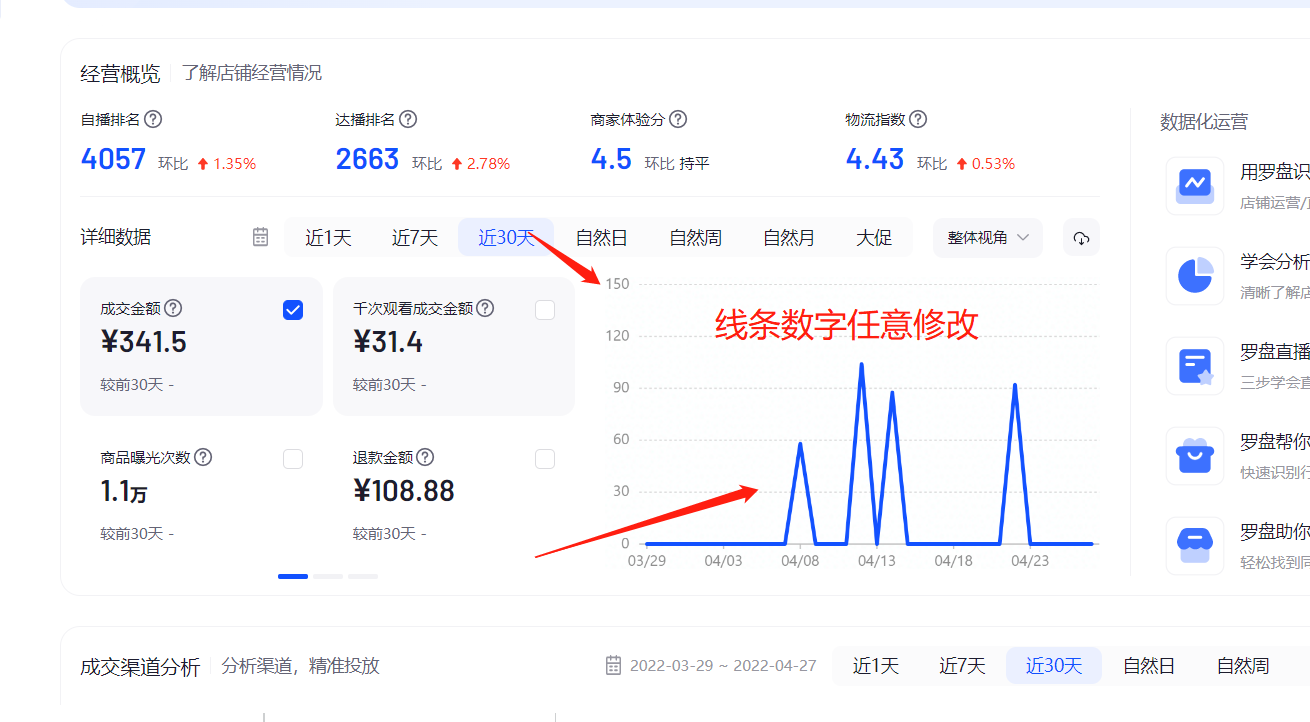This screenshot has width=1310, height=722.
Task: Switch to the 自然月 tab
Action: point(789,238)
